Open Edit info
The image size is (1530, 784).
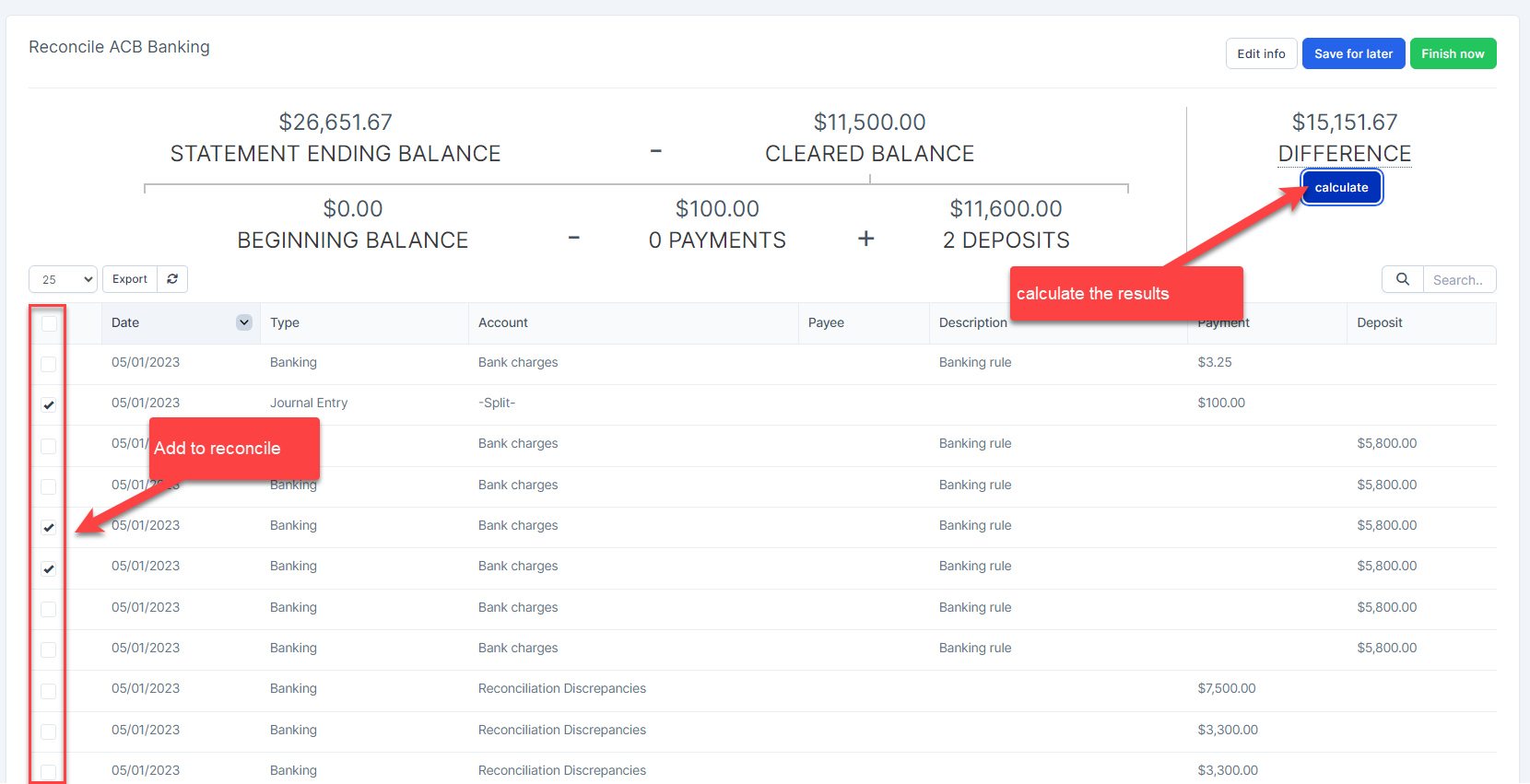(x=1261, y=53)
